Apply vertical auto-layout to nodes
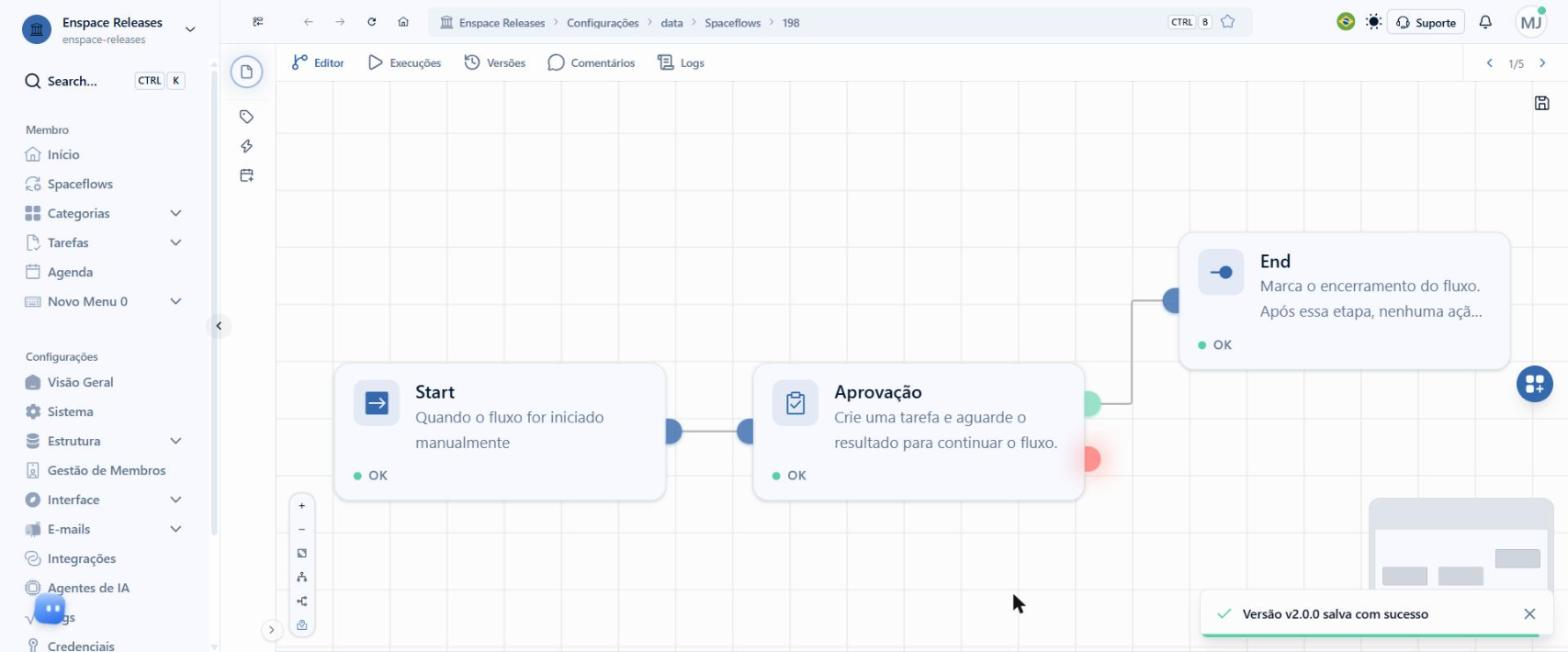Screen dimensions: 1568x652 tap(302, 577)
